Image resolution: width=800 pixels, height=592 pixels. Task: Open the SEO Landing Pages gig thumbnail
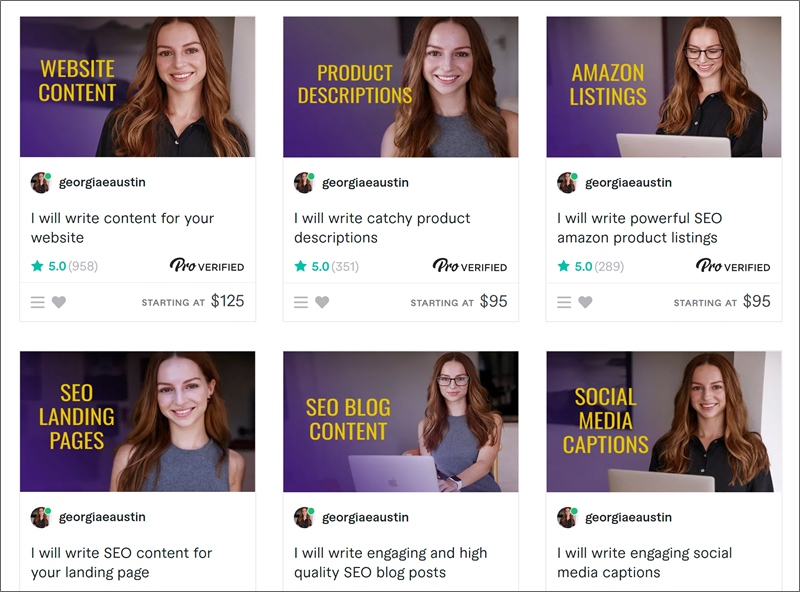pyautogui.click(x=137, y=421)
